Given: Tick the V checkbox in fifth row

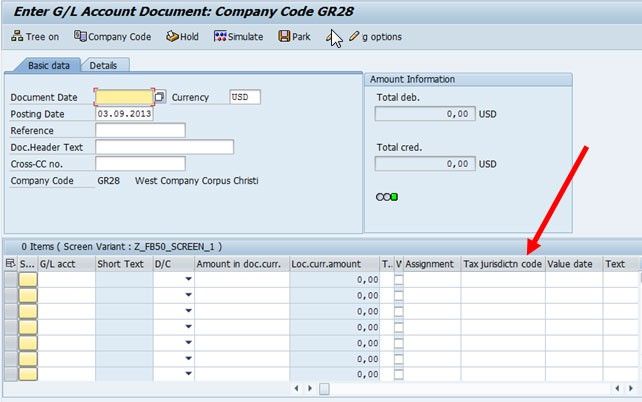Looking at the screenshot, I should (x=399, y=343).
